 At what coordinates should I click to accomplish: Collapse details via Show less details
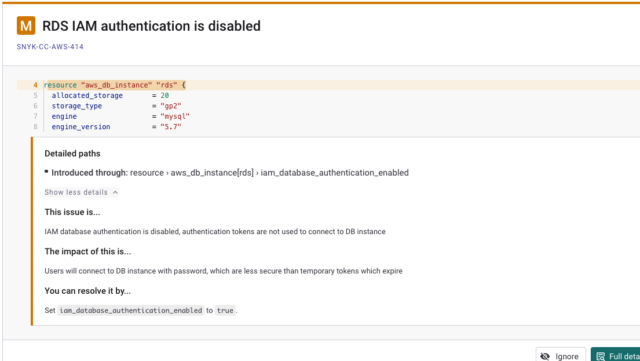[x=82, y=192]
